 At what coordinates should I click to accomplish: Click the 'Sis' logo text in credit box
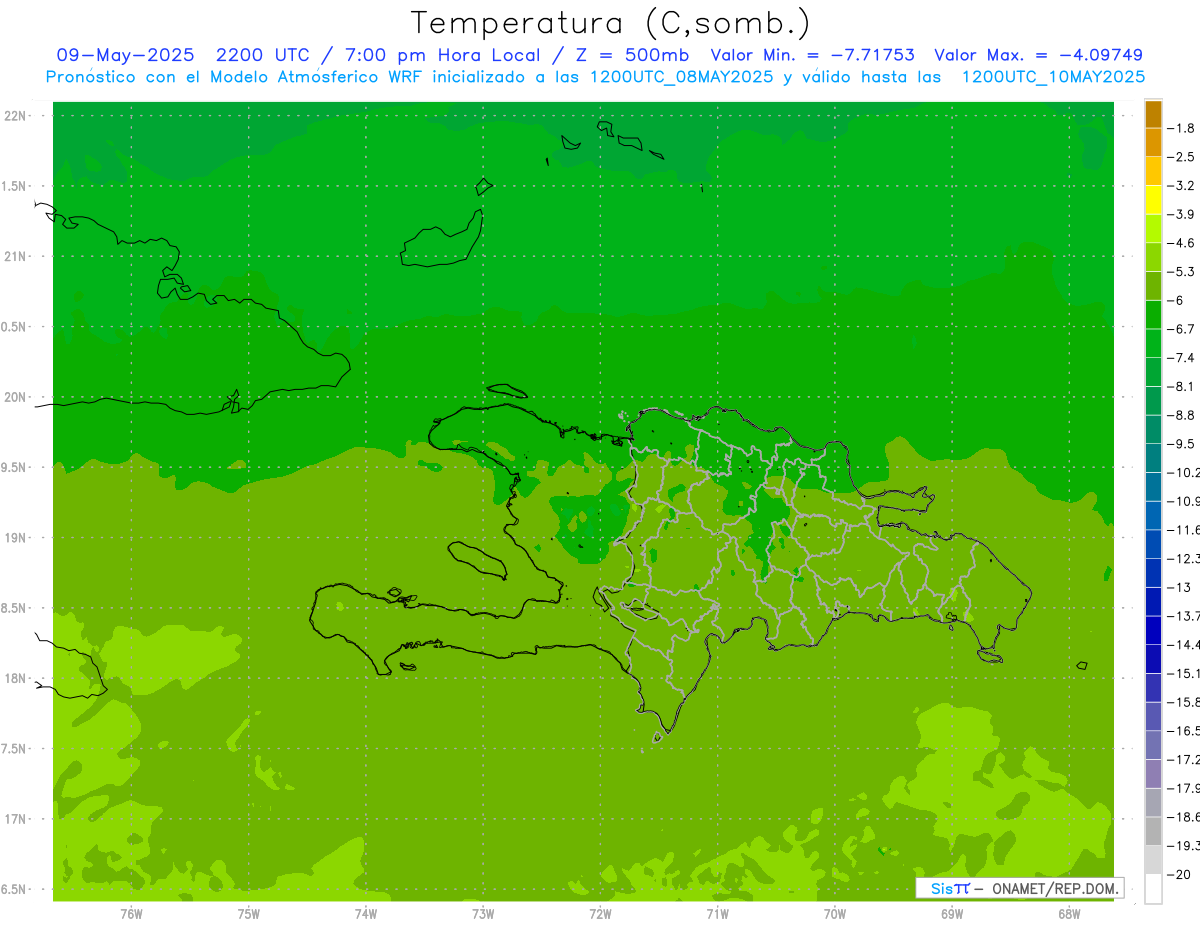click(x=942, y=888)
